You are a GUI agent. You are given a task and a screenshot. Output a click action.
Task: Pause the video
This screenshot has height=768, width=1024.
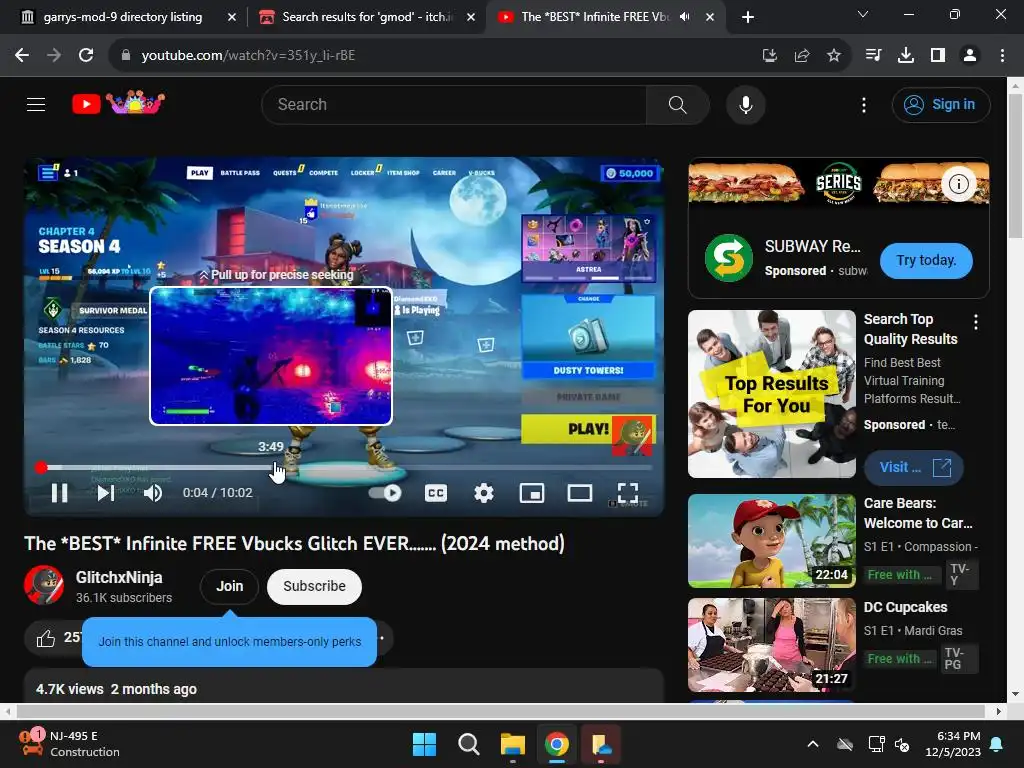point(59,493)
